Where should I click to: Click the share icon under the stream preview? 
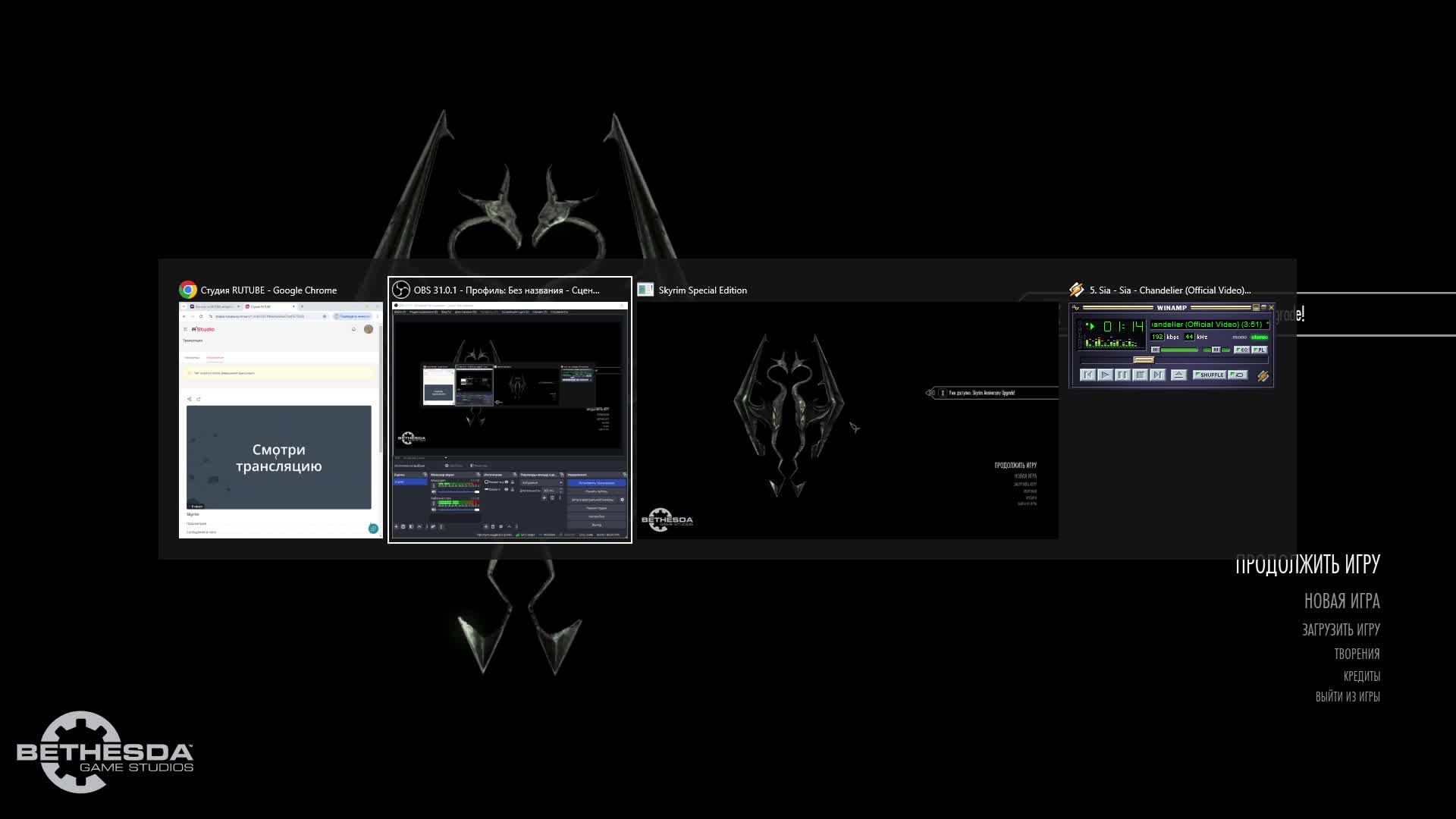[190, 398]
